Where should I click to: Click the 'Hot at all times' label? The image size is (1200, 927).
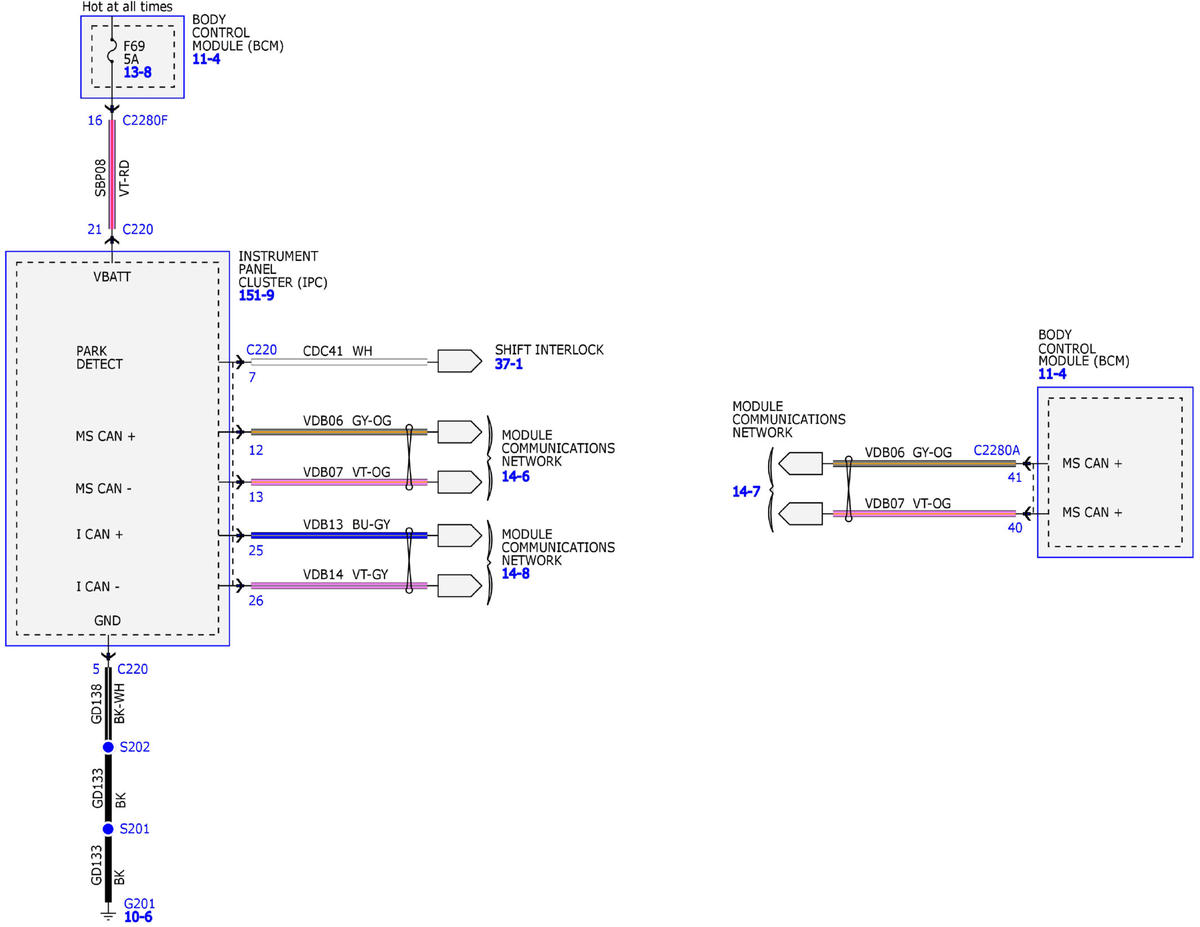pyautogui.click(x=127, y=7)
